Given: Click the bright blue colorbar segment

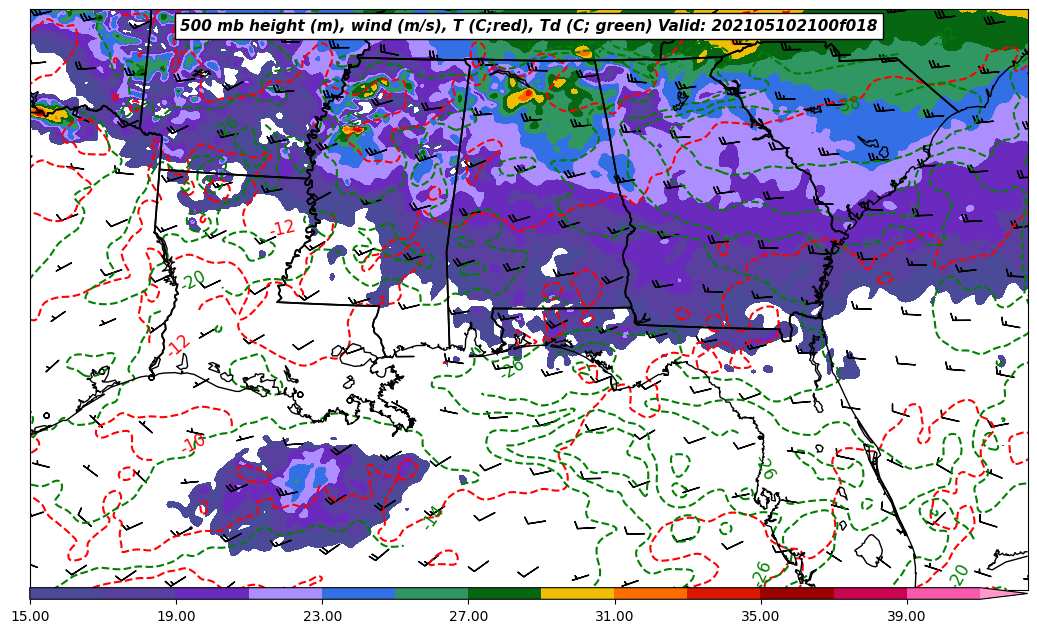Looking at the screenshot, I should (x=358, y=593).
